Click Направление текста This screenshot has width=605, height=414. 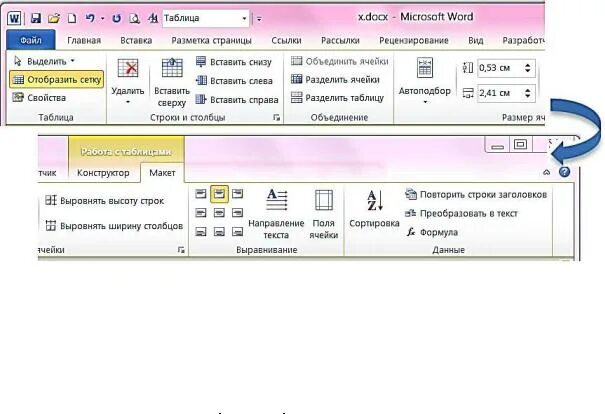point(276,214)
